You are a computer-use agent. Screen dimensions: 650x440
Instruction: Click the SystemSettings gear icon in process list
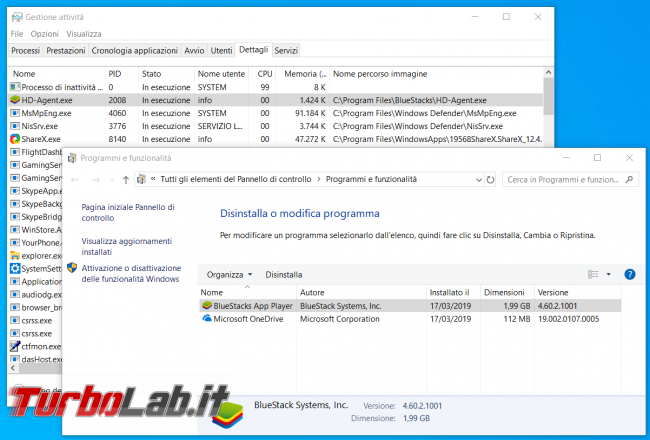pos(15,268)
